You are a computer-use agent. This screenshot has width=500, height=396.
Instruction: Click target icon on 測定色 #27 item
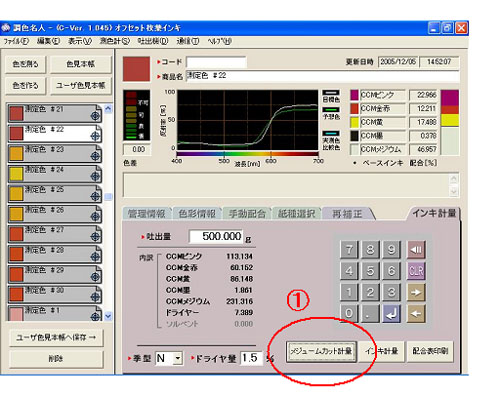click(95, 236)
